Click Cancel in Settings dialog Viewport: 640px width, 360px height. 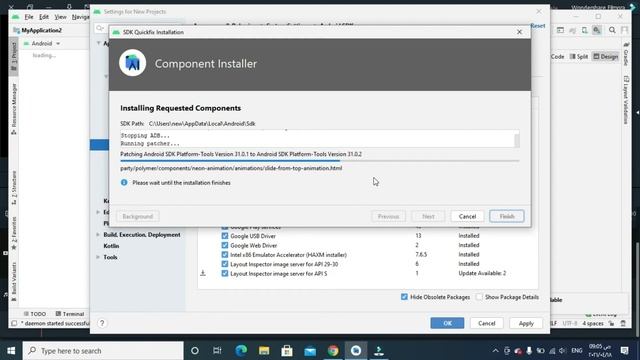tap(487, 323)
